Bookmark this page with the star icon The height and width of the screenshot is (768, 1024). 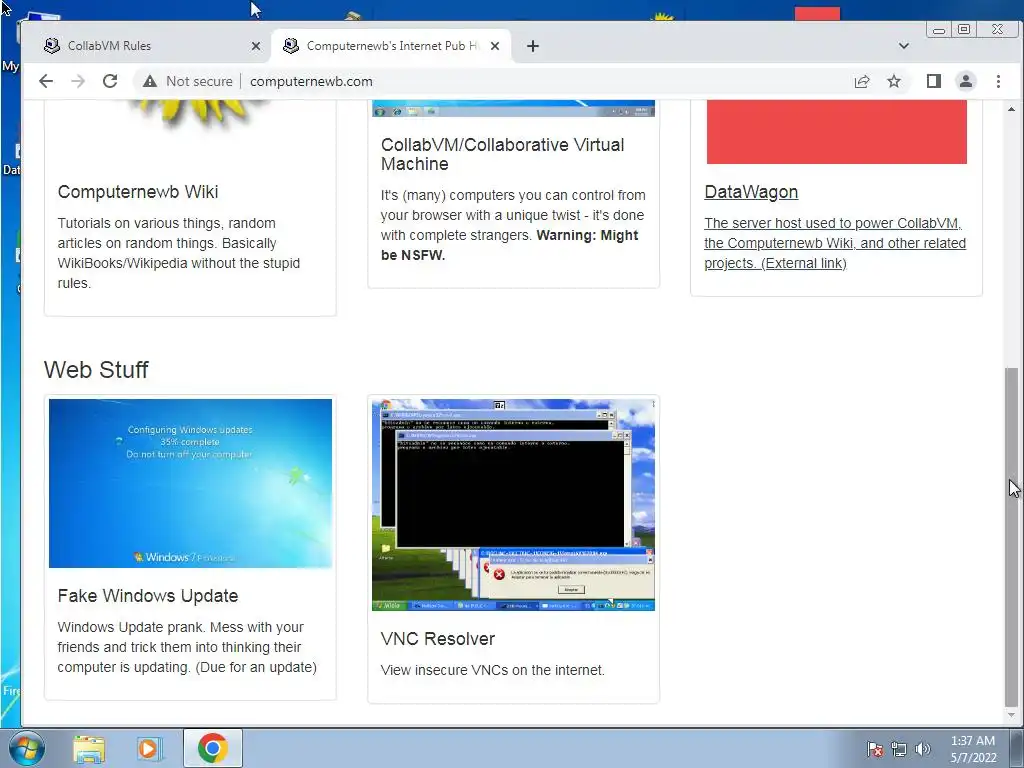[893, 81]
